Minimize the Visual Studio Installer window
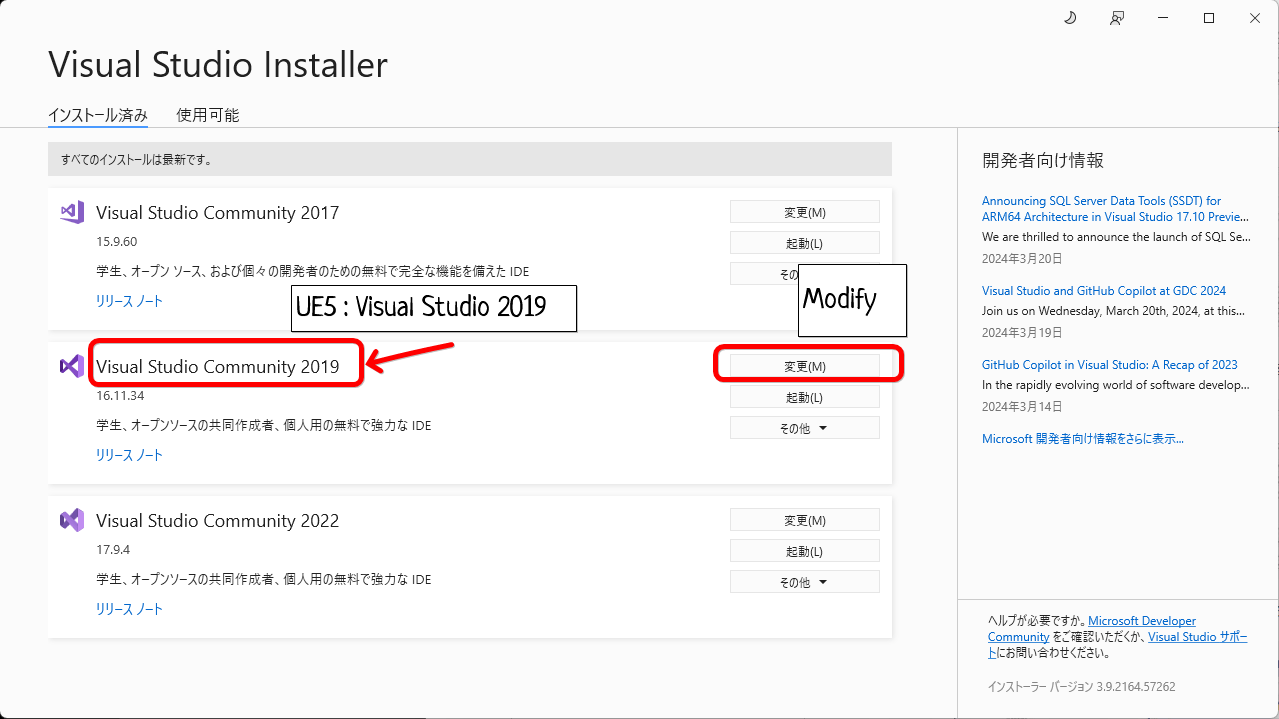The image size is (1279, 719). click(1163, 18)
